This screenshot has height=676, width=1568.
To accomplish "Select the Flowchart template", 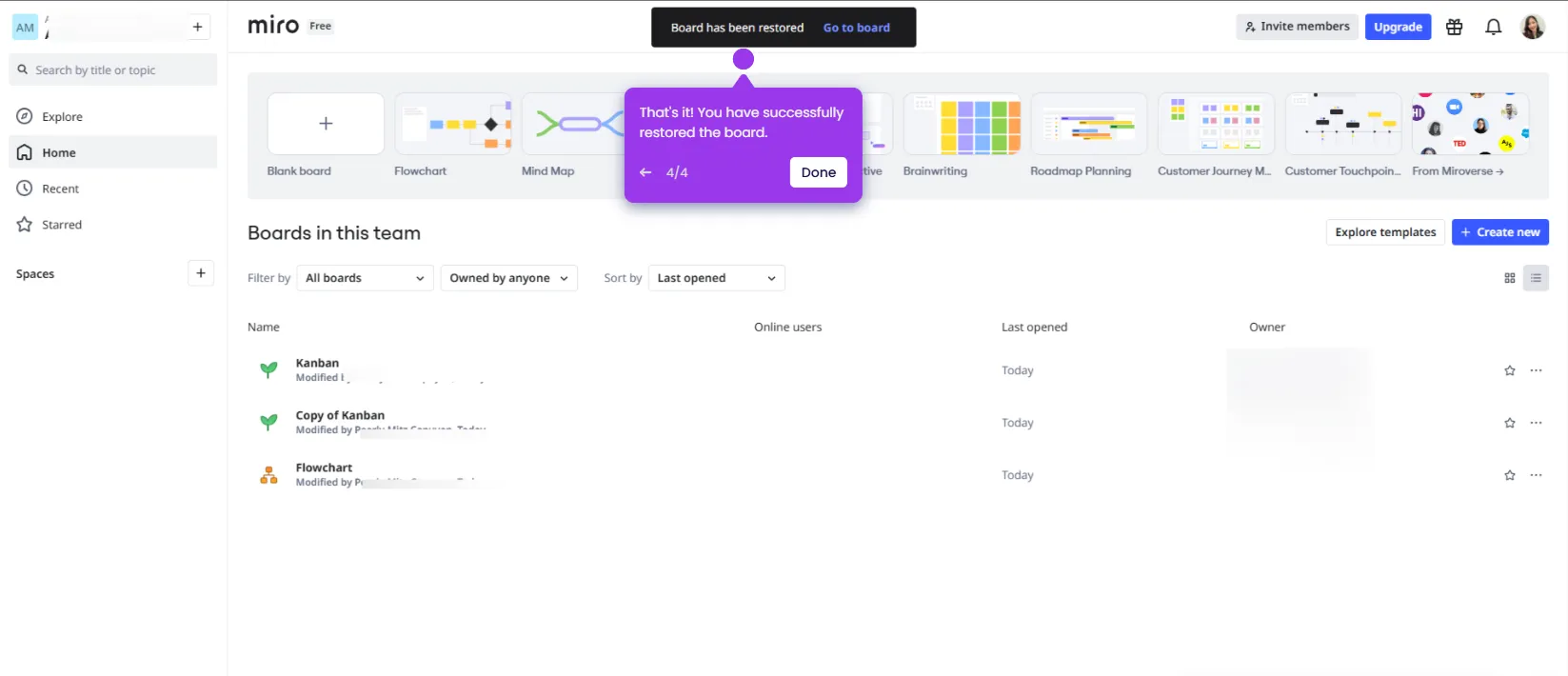I will point(453,124).
